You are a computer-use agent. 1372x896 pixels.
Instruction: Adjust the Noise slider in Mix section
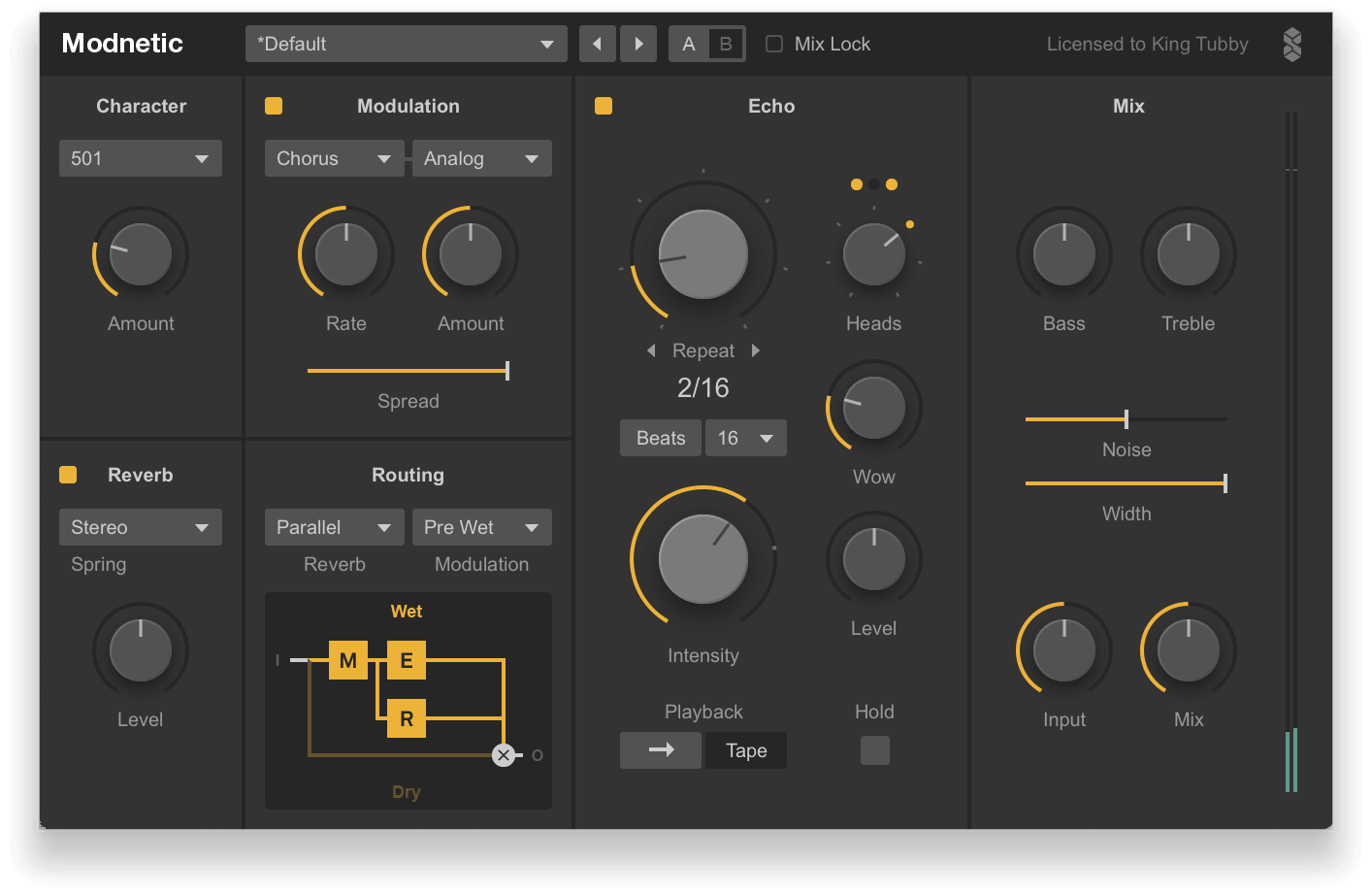(1125, 418)
